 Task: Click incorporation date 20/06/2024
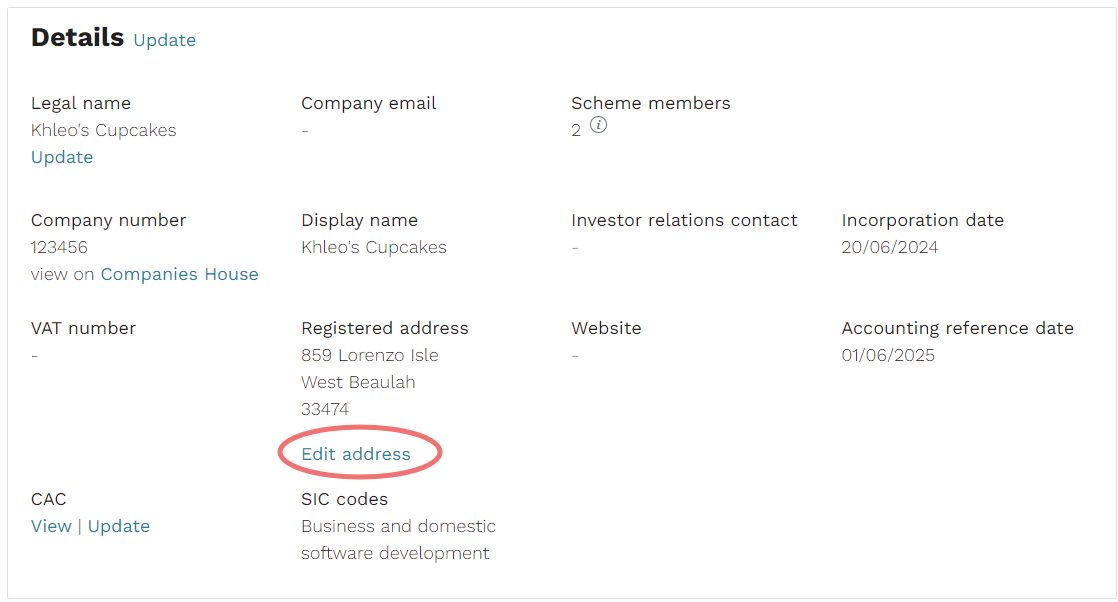point(890,247)
